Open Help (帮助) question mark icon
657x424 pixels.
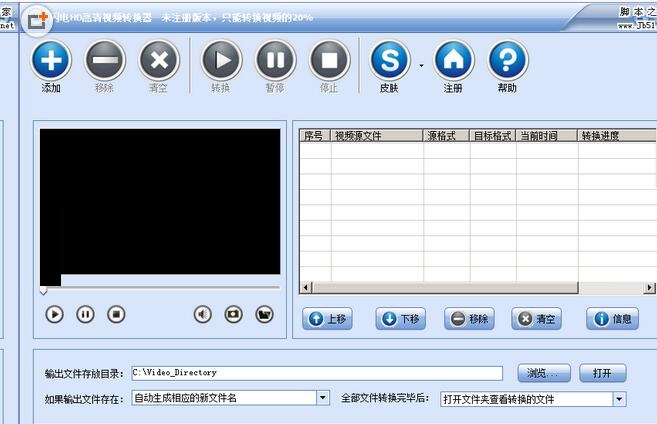point(507,60)
